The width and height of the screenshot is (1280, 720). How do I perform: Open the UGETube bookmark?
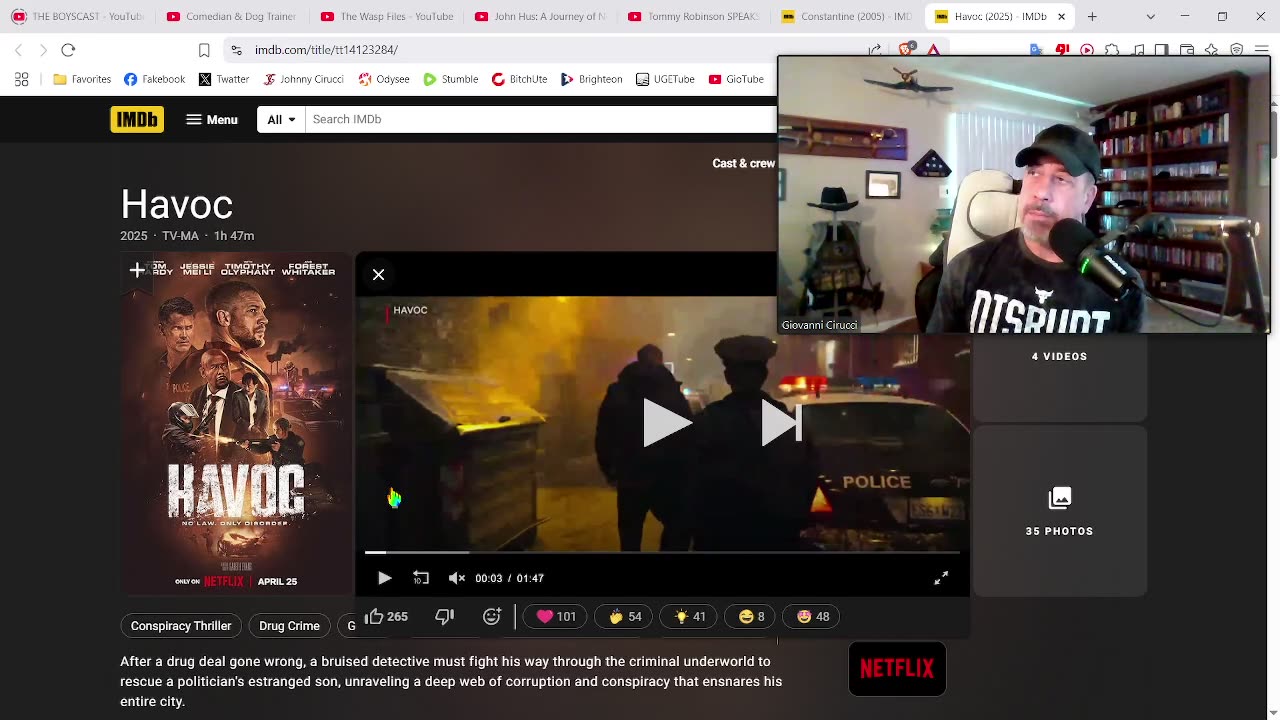tap(664, 79)
